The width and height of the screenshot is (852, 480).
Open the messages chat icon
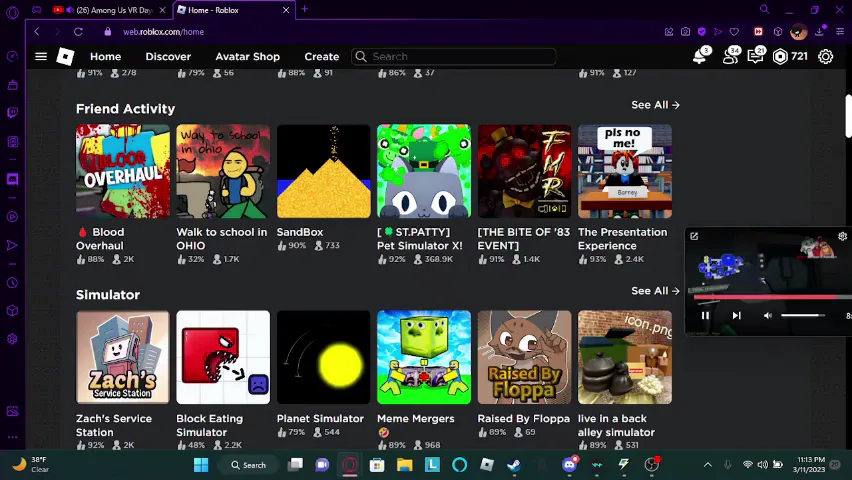click(x=755, y=56)
